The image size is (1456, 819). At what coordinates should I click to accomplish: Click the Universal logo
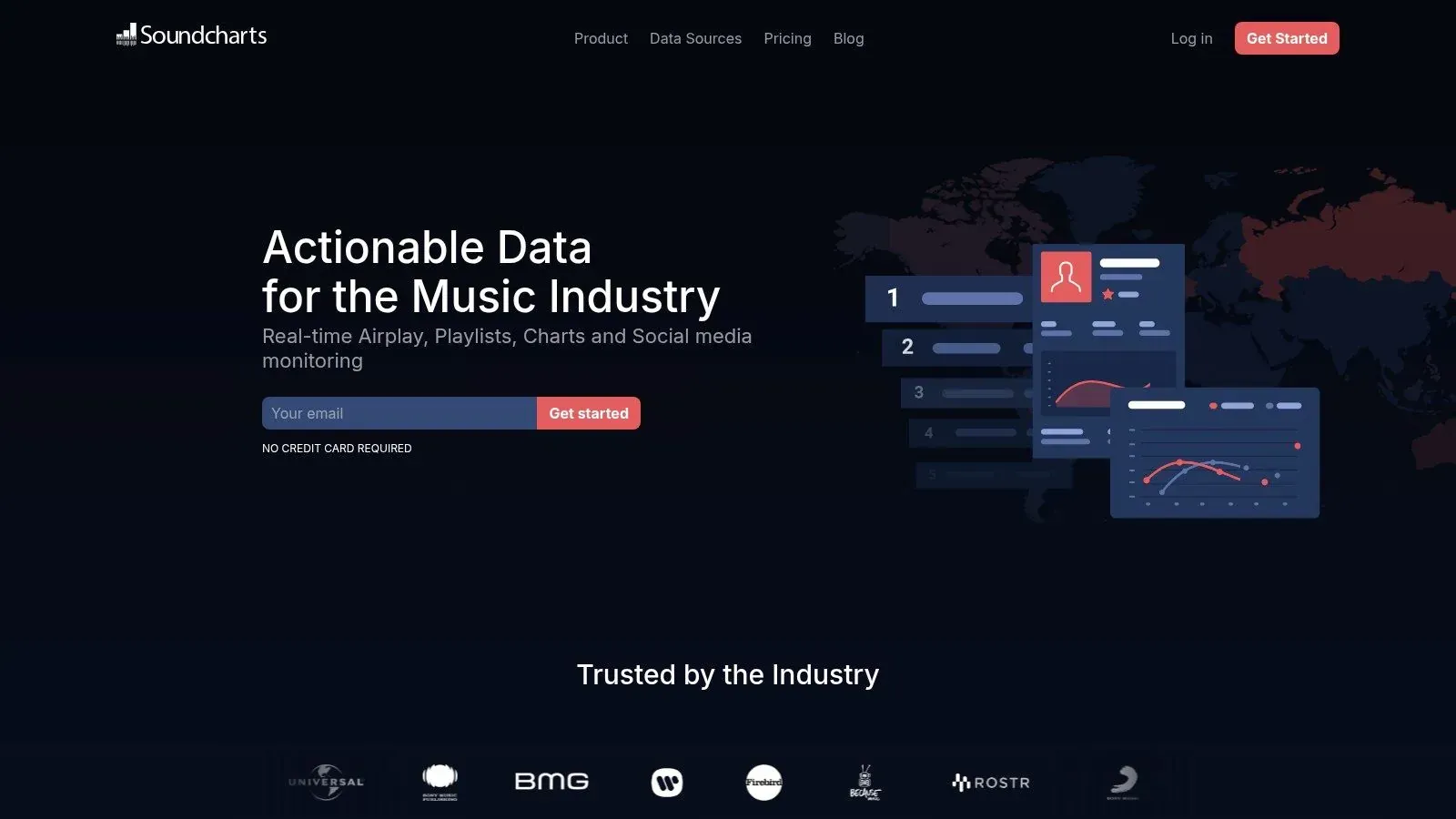[326, 782]
